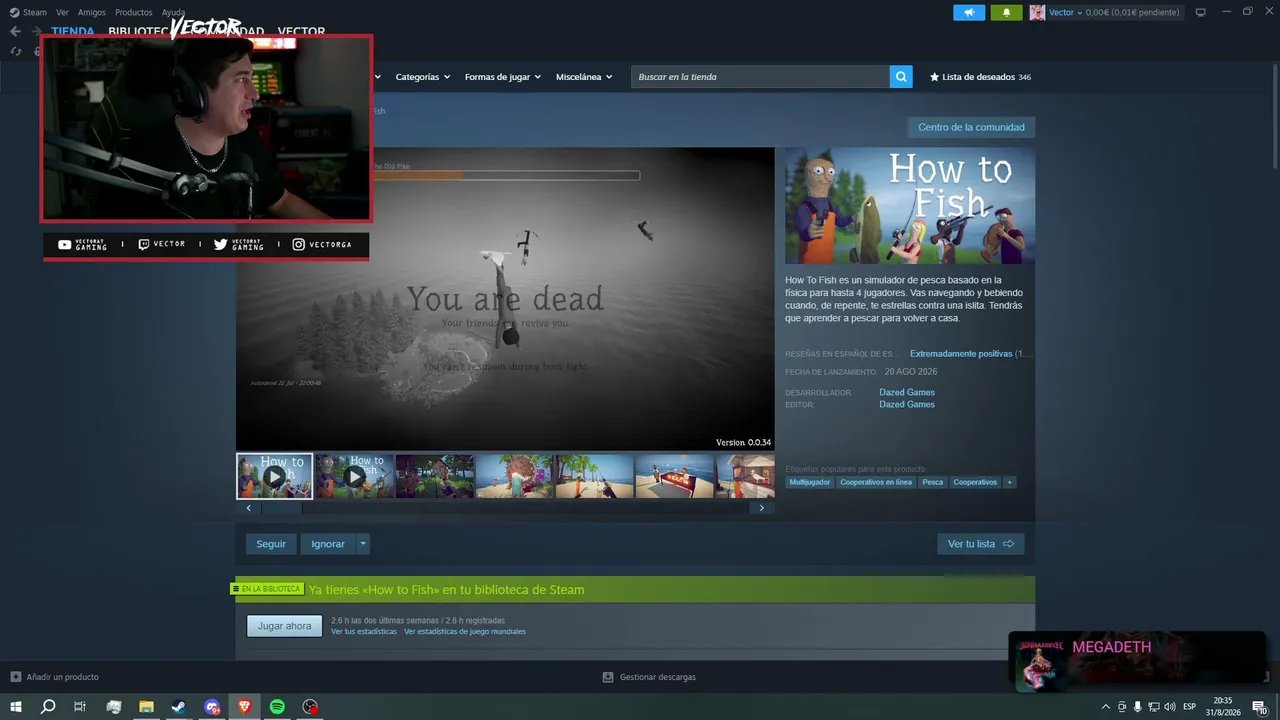Viewport: 1280px width, 720px height.
Task: Open the Ver tus estadísticas link
Action: 364,632
